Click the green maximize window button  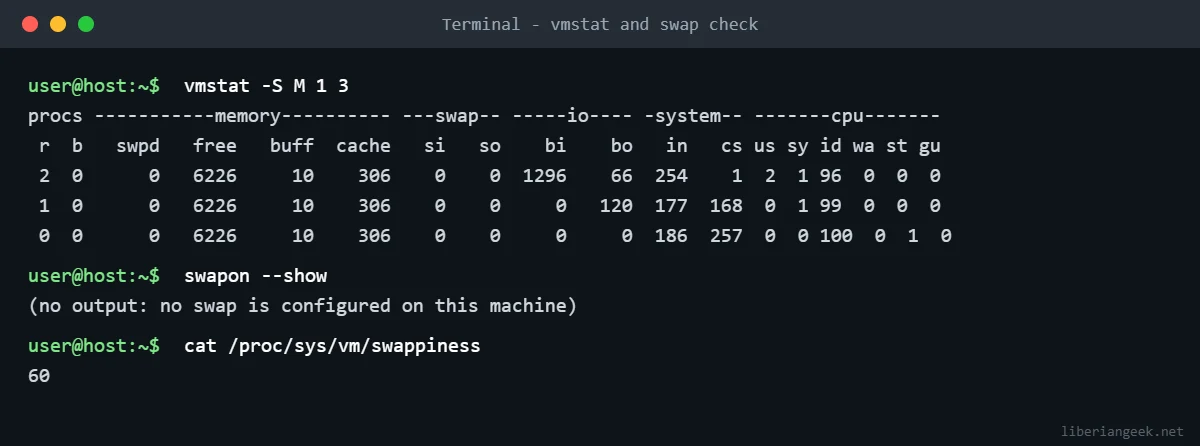(86, 24)
